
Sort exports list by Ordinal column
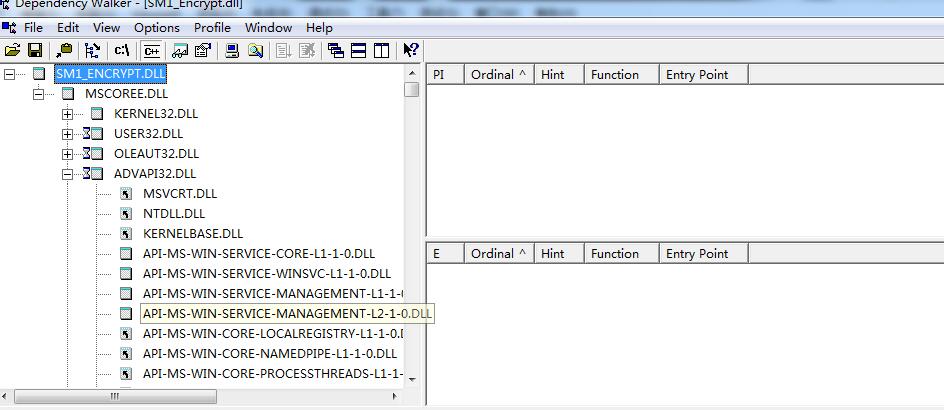499,253
